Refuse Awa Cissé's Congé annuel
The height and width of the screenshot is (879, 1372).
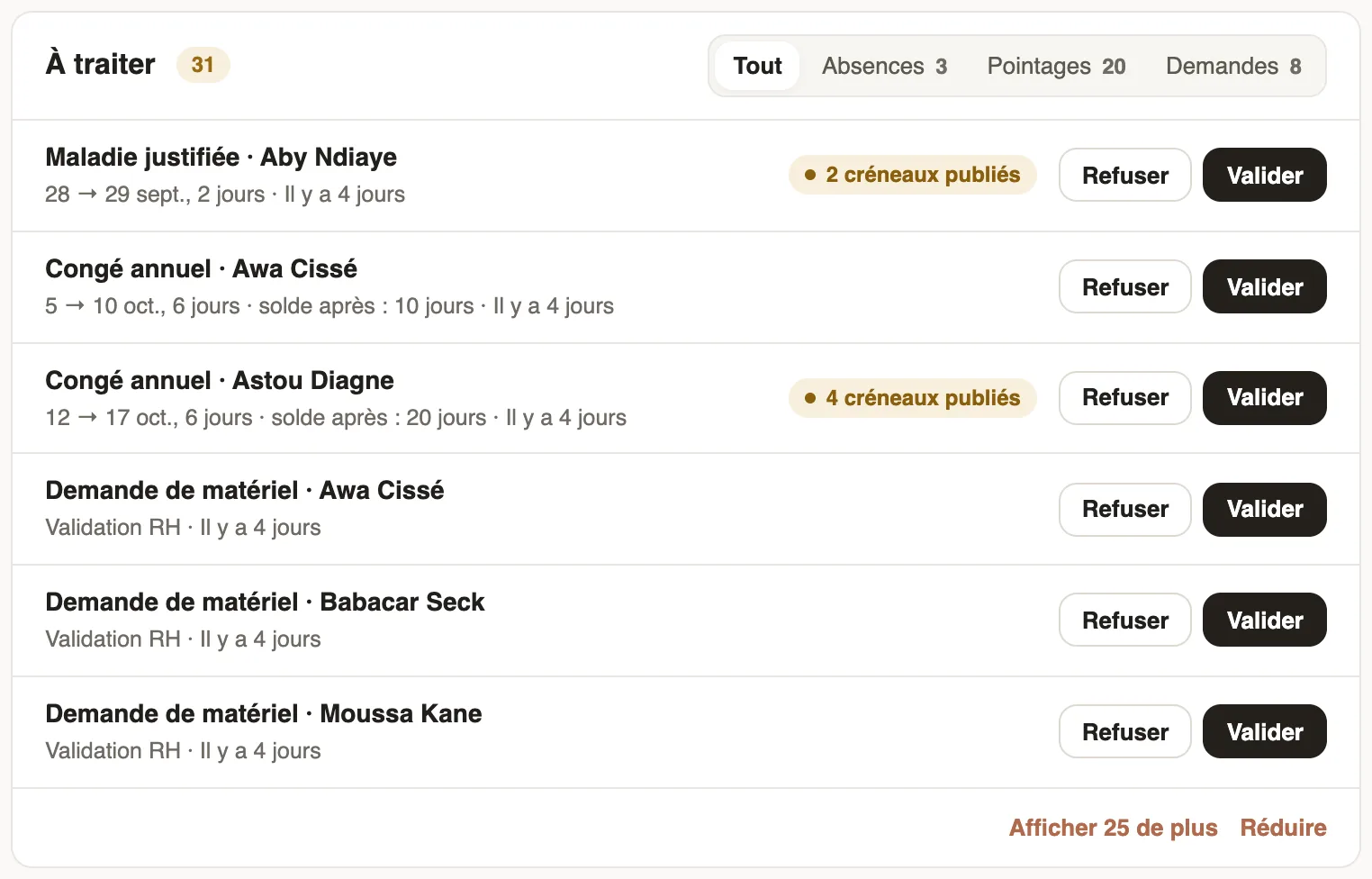[x=1125, y=286]
